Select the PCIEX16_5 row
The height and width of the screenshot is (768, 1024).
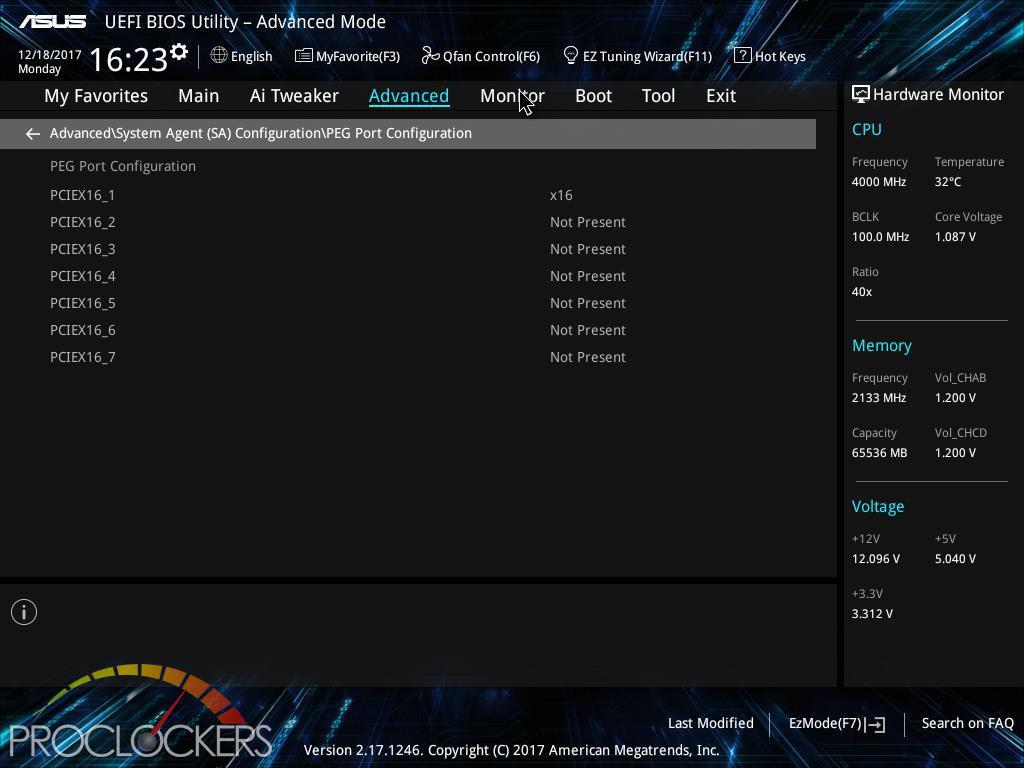(x=408, y=303)
